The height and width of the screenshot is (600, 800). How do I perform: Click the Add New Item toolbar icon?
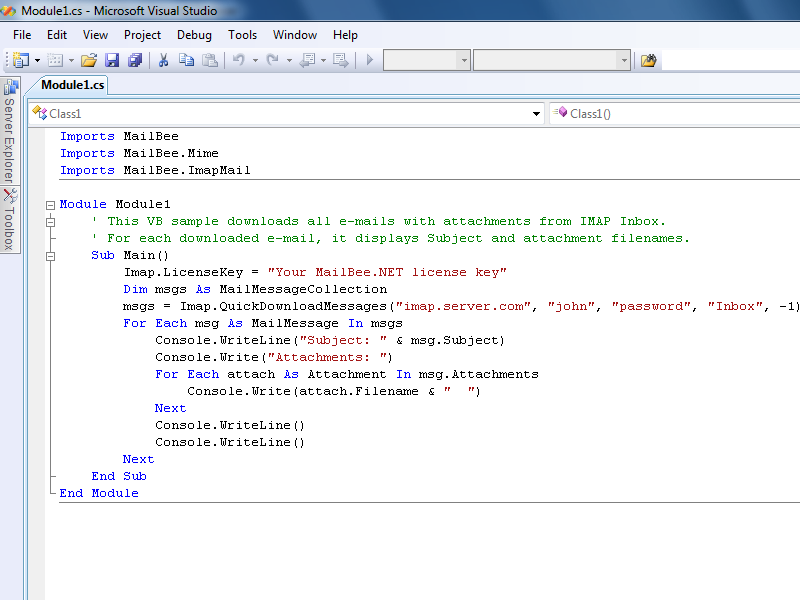[x=55, y=60]
